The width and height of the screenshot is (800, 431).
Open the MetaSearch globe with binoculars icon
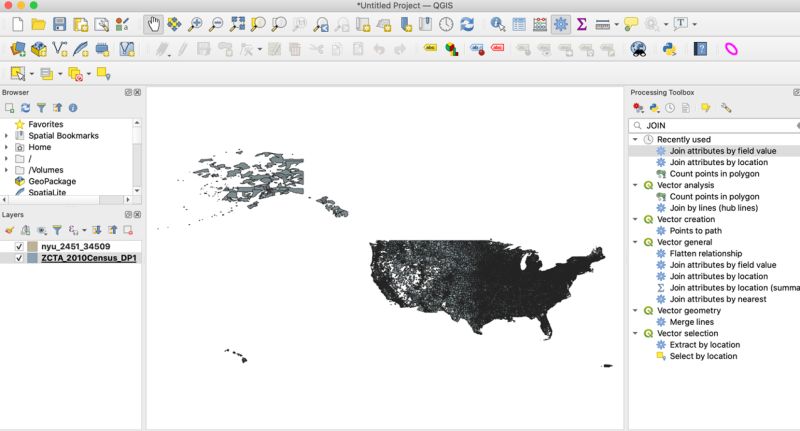638,49
